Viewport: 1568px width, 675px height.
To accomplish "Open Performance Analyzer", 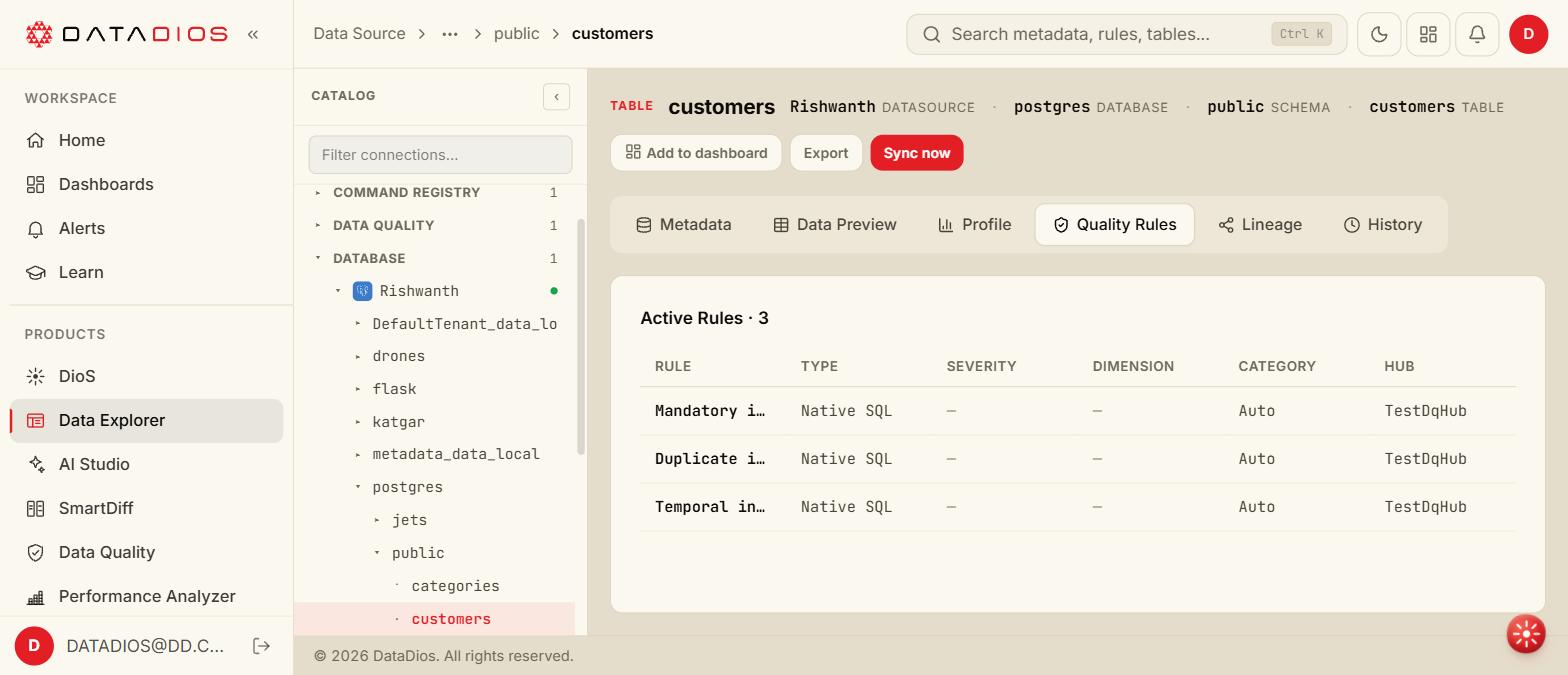I will 147,596.
